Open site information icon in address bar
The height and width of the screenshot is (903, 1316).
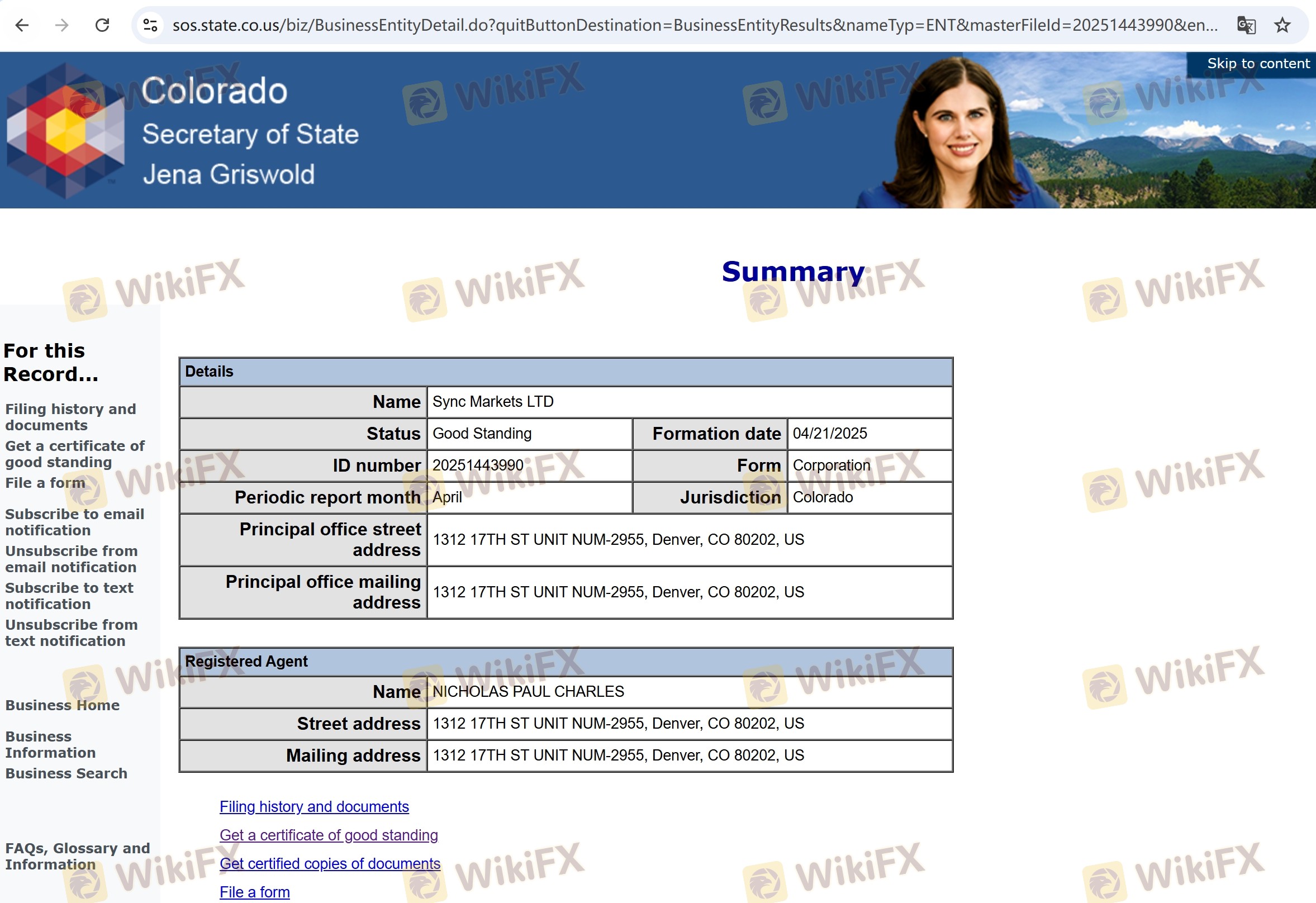click(x=150, y=25)
